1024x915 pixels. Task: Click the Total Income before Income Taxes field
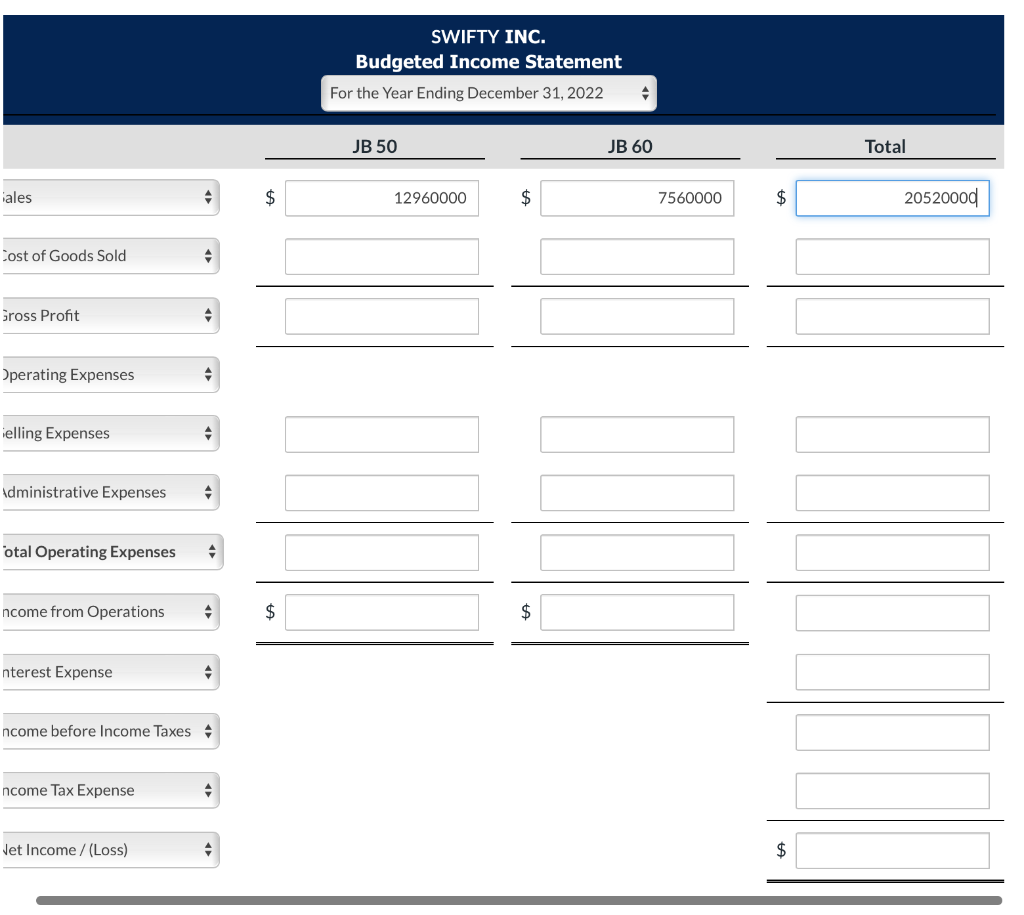pyautogui.click(x=893, y=732)
